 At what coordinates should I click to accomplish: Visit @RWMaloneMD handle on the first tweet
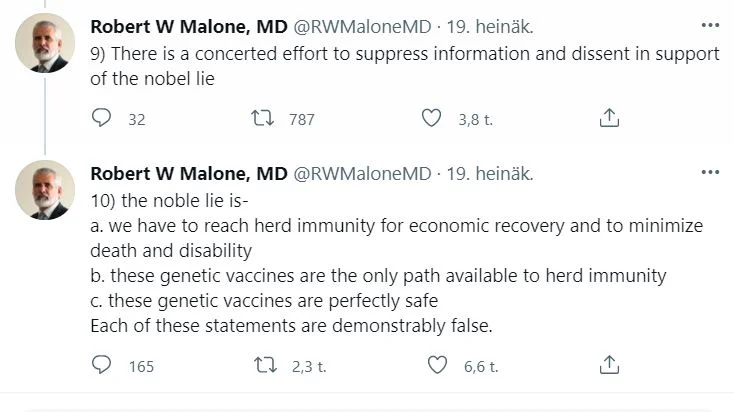coord(361,26)
